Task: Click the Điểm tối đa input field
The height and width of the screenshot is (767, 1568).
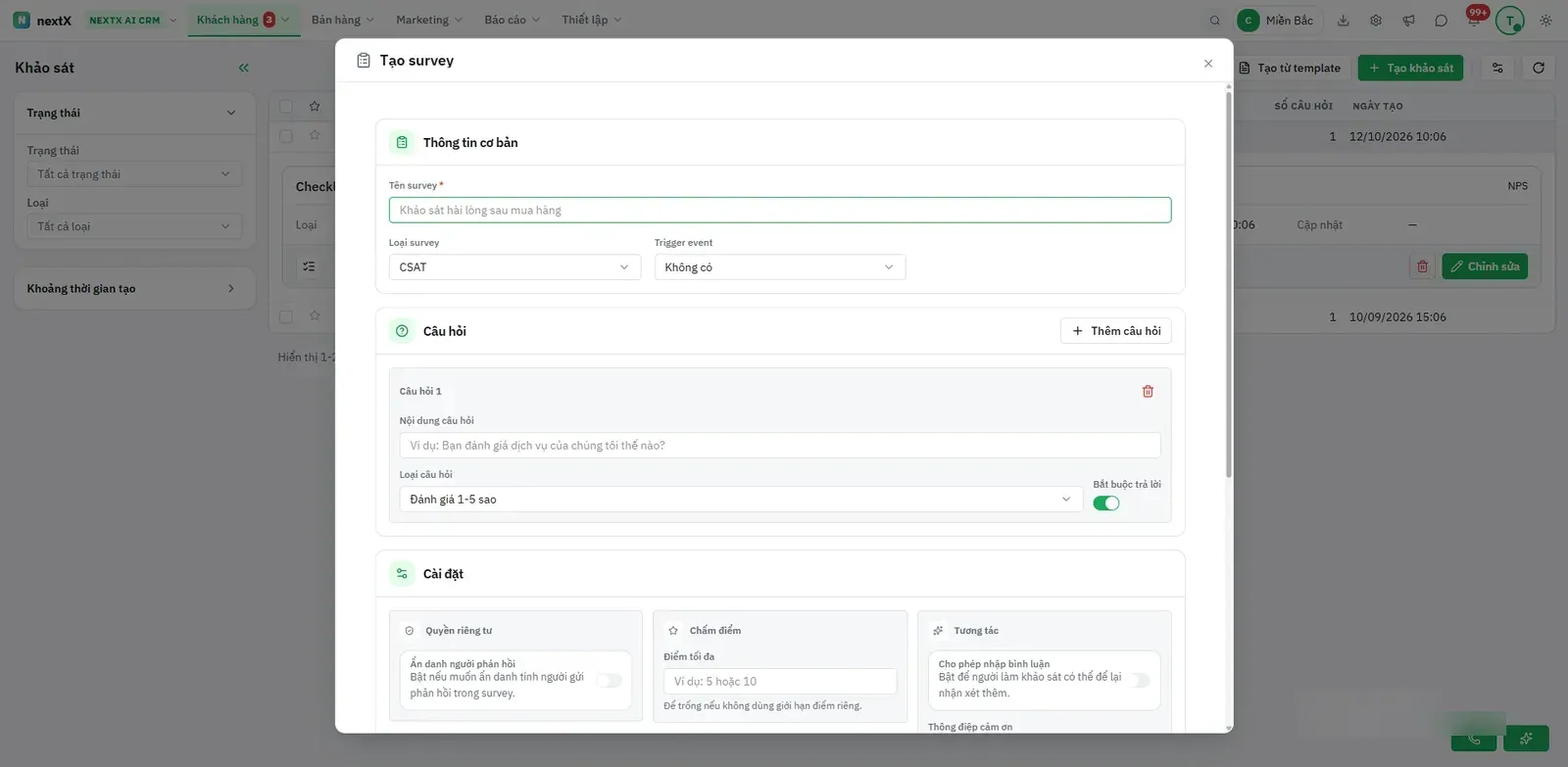Action: pos(780,682)
